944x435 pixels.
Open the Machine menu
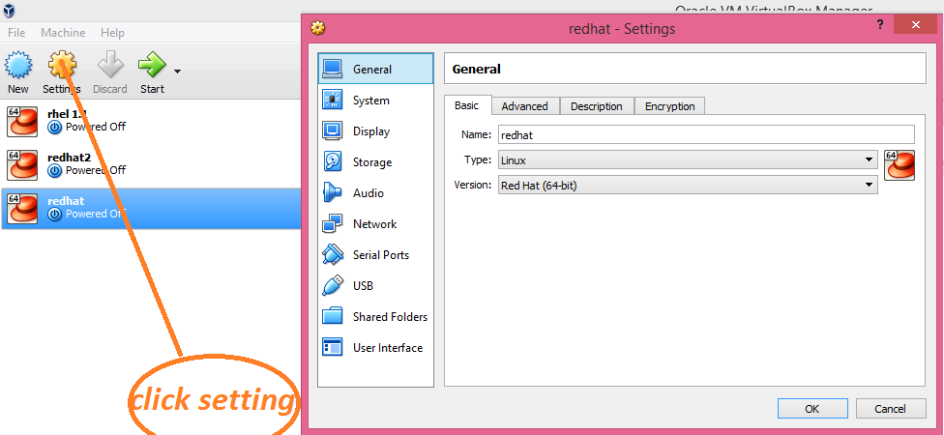63,32
